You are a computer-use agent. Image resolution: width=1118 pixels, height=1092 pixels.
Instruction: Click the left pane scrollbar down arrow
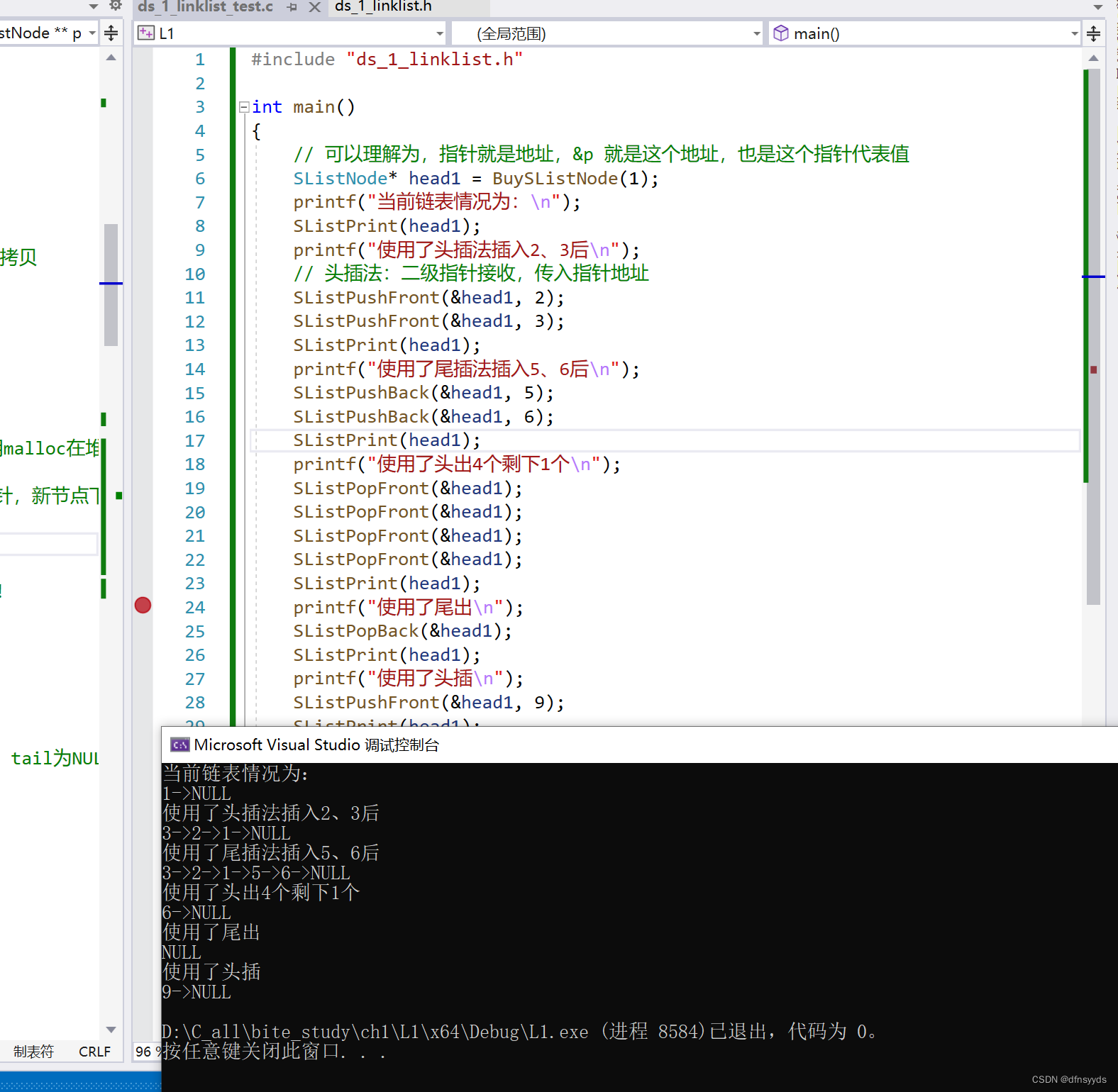tap(111, 1030)
